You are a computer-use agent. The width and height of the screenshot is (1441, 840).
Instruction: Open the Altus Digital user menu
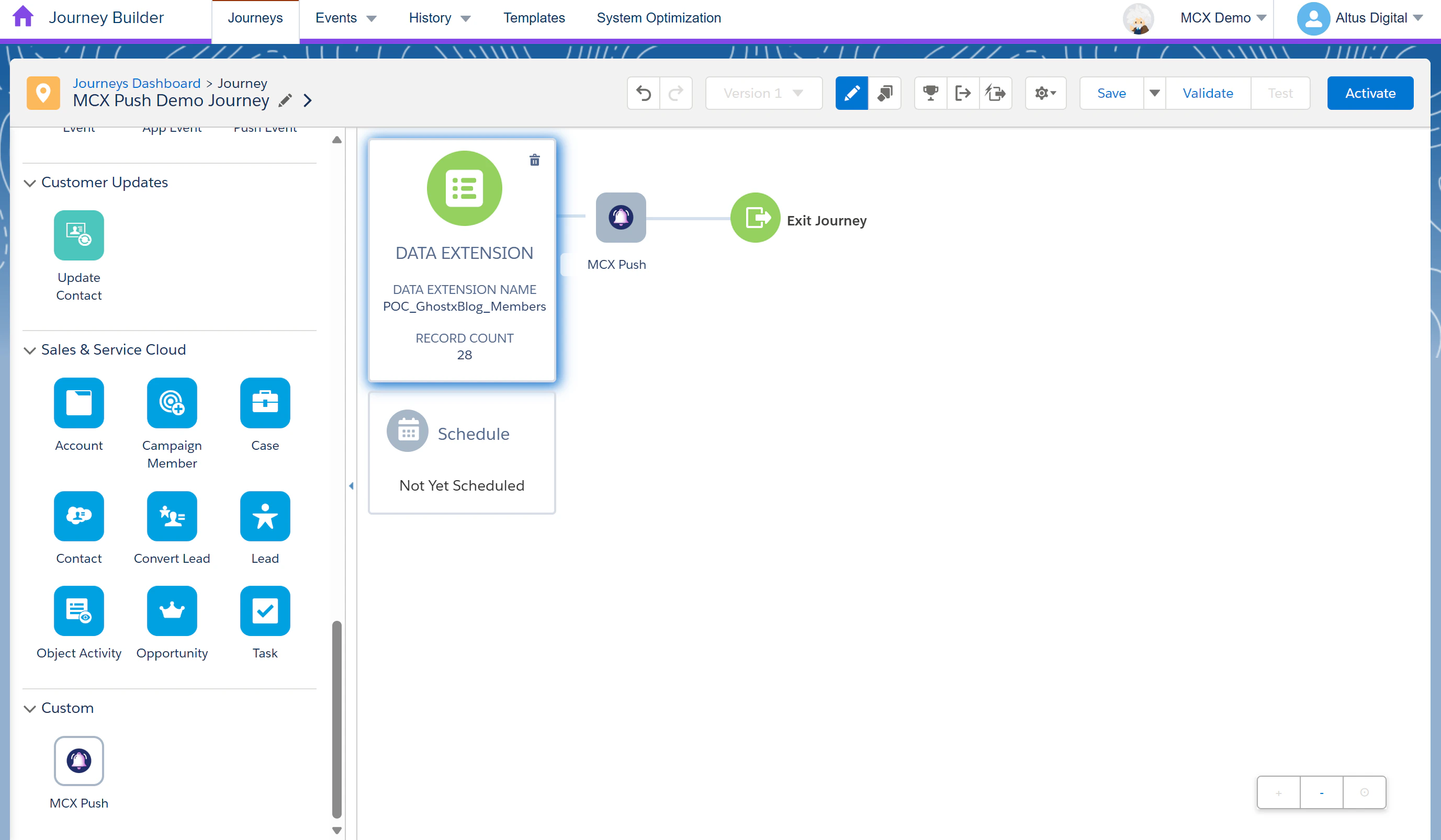1359,18
